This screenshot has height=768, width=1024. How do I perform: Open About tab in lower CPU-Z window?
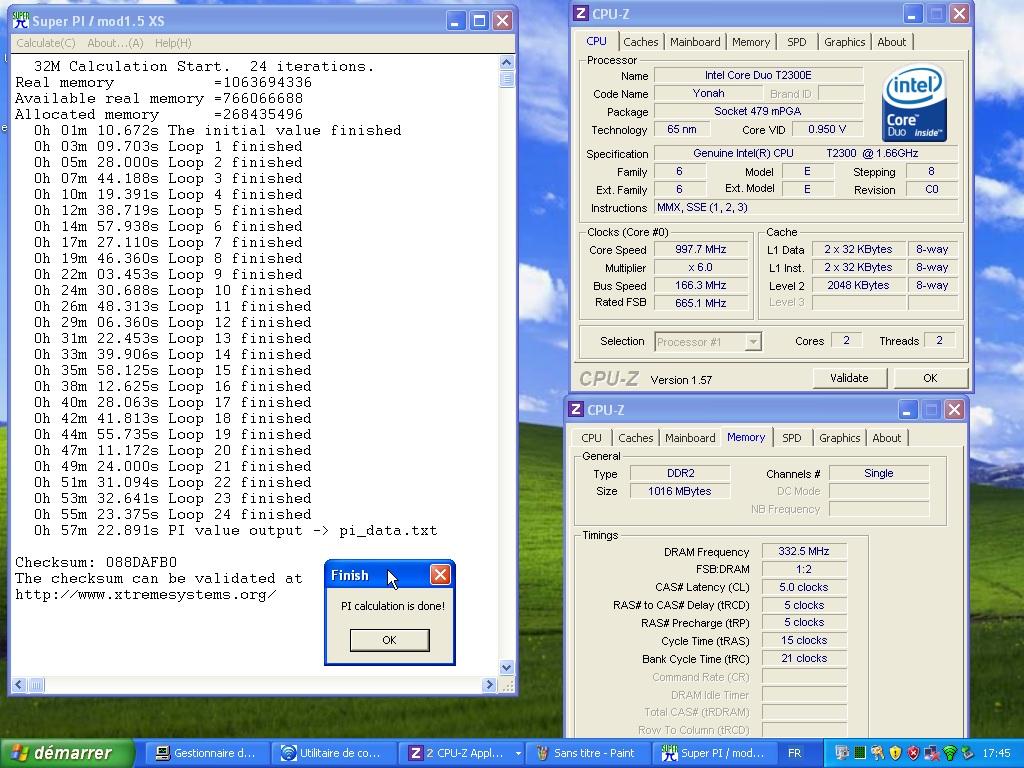point(886,438)
